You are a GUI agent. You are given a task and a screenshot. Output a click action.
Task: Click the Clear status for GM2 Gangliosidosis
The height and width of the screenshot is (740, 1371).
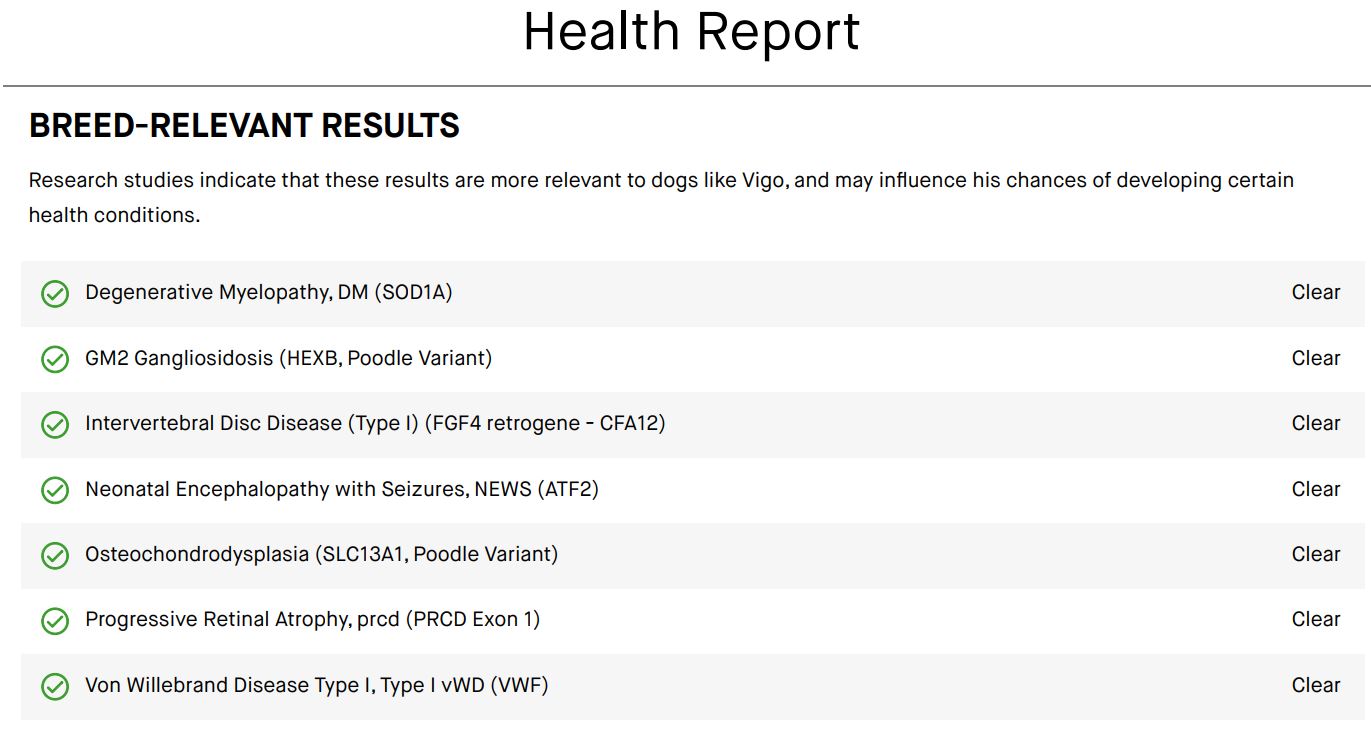1315,358
